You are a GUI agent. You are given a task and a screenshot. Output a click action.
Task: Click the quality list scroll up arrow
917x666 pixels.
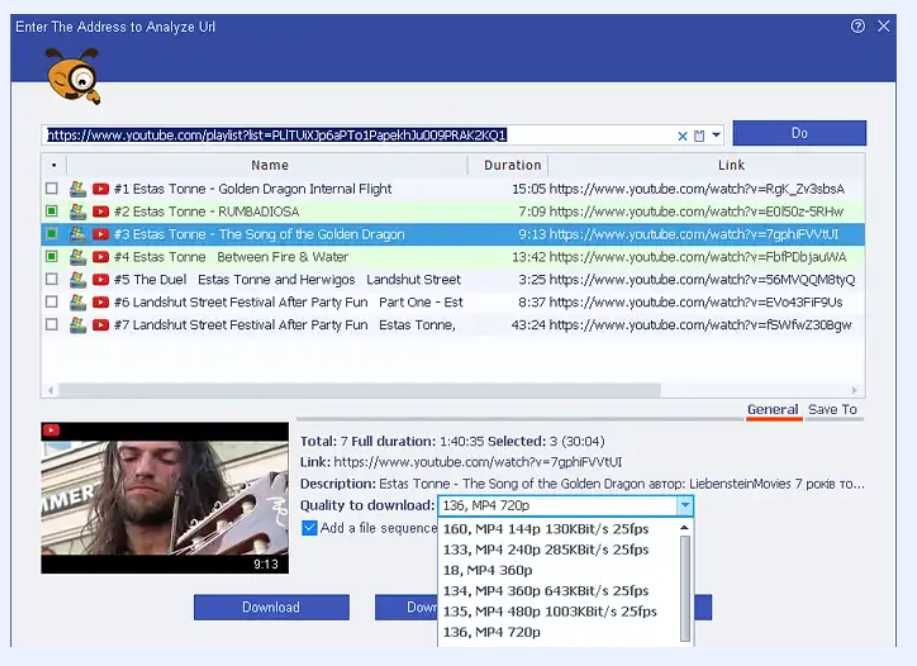point(685,527)
